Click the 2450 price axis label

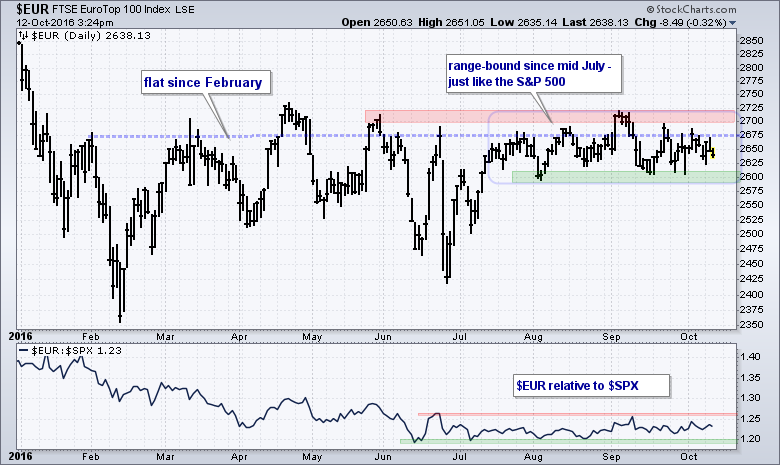pos(751,264)
